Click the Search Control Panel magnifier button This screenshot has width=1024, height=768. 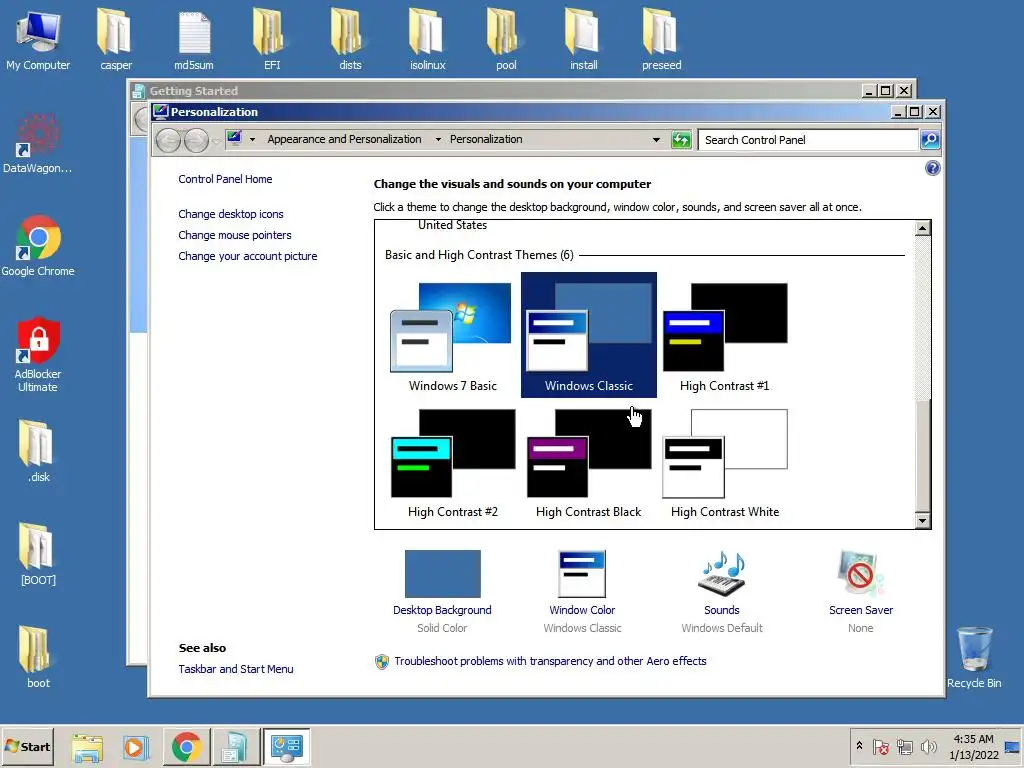pos(930,140)
